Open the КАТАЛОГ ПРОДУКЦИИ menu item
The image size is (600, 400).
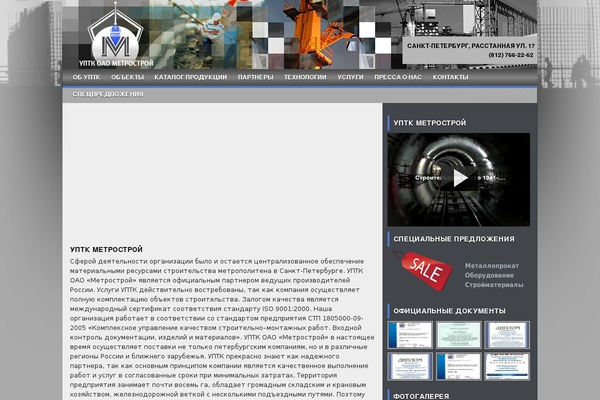pos(191,77)
